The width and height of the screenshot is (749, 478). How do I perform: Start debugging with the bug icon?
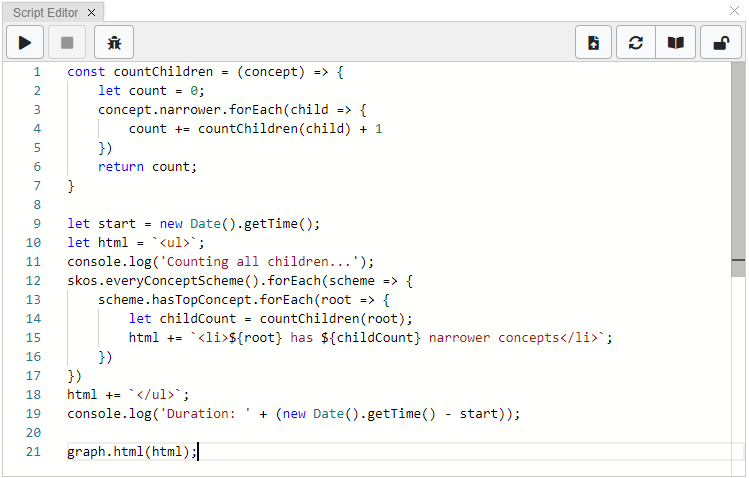click(114, 43)
